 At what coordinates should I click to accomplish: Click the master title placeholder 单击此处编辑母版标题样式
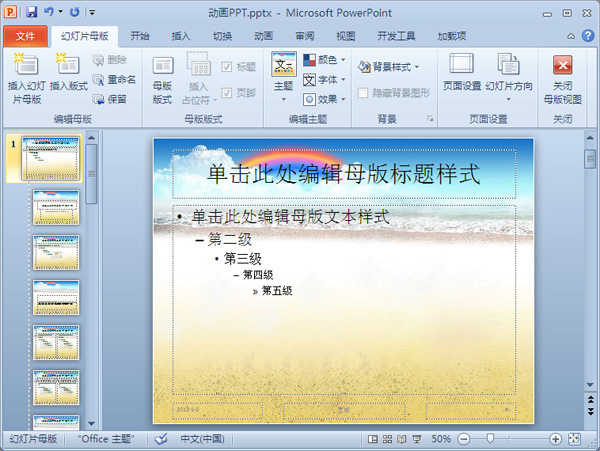(344, 174)
